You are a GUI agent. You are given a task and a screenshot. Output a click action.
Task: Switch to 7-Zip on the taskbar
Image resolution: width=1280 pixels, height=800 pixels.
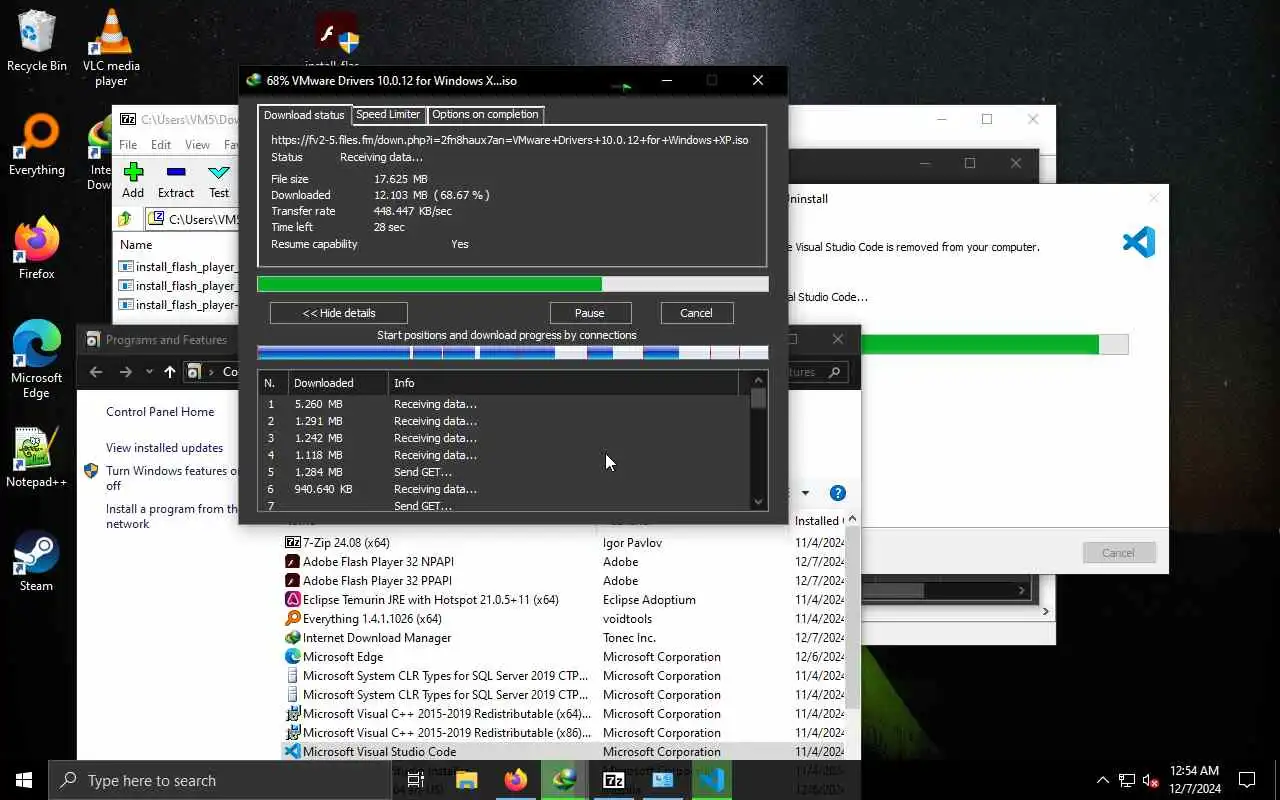coord(614,780)
